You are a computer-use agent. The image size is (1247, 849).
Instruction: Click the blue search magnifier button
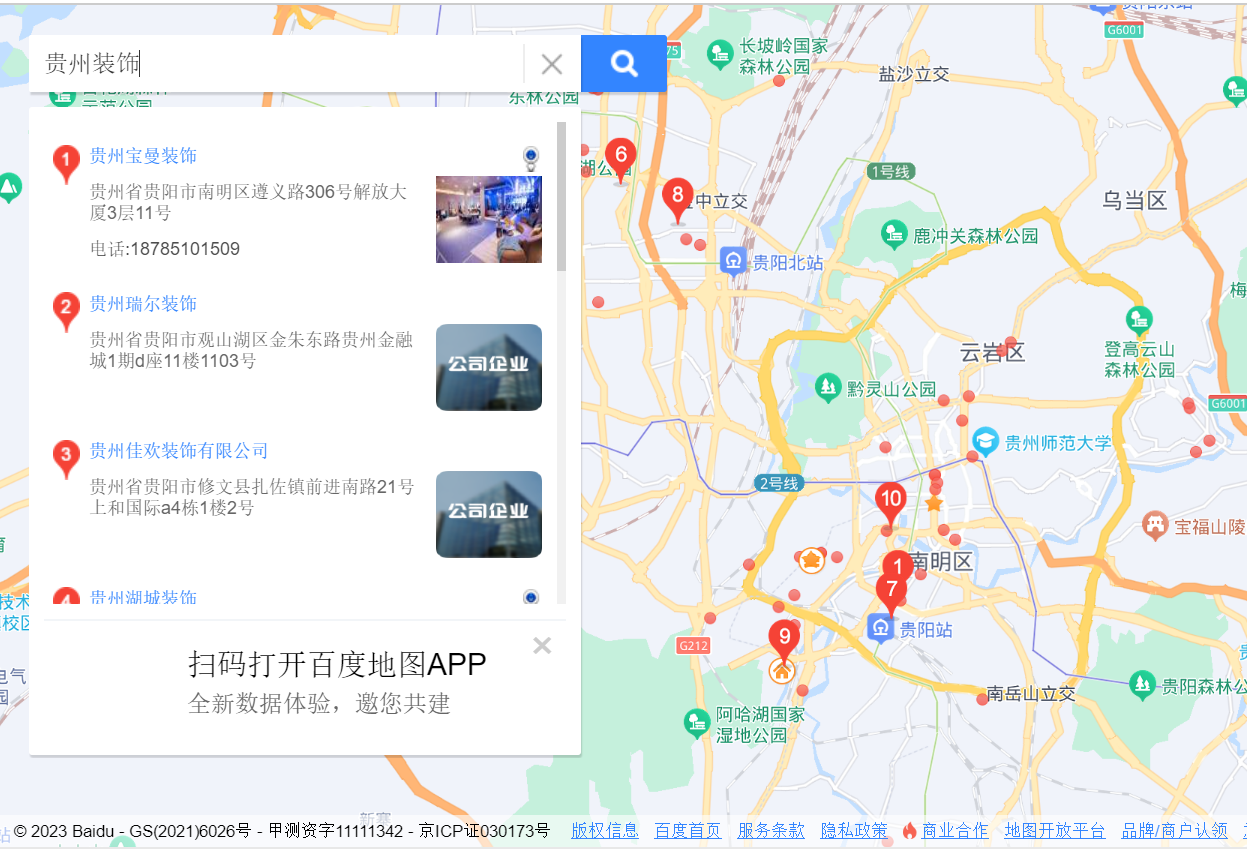point(624,64)
